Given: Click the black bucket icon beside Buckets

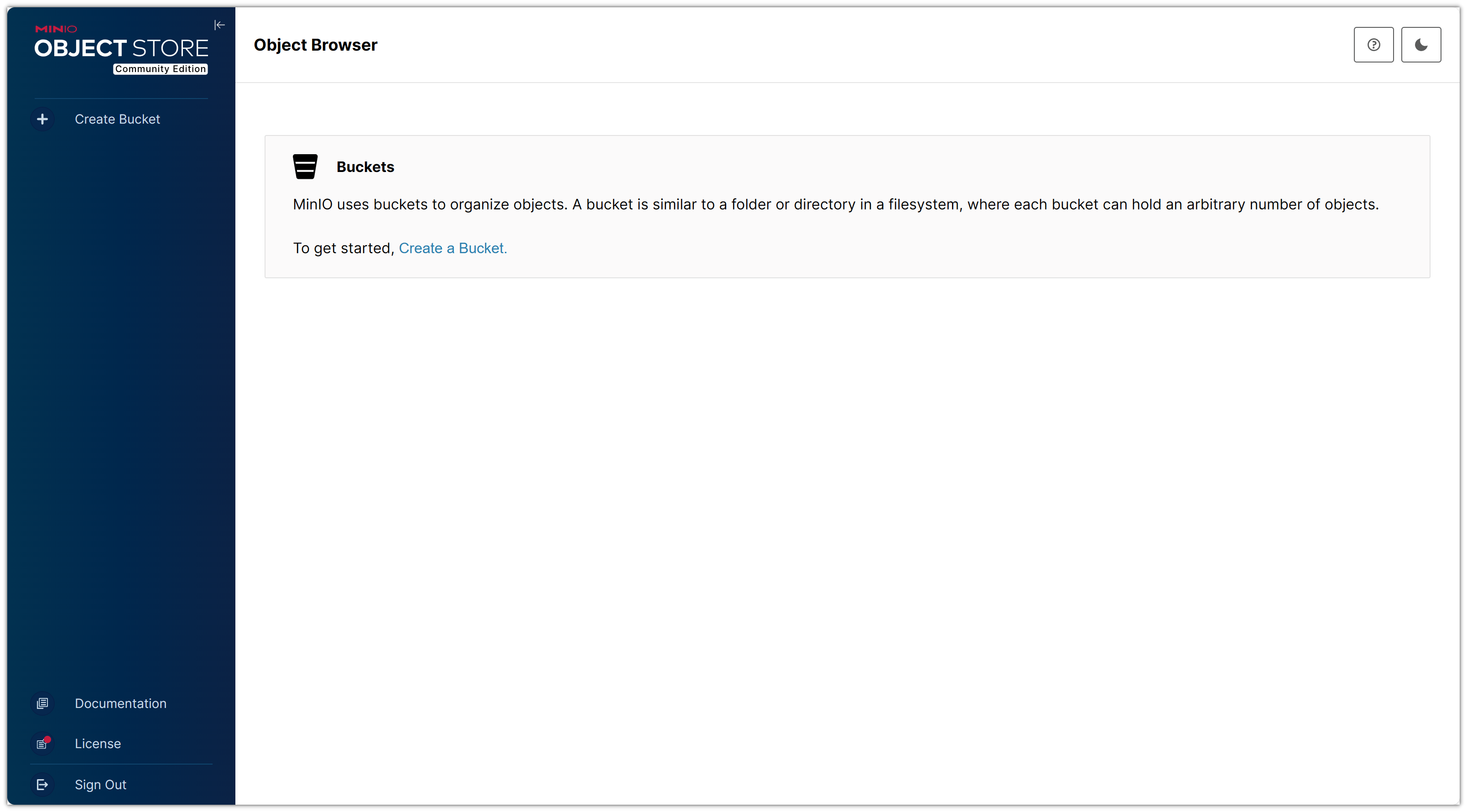Looking at the screenshot, I should [x=305, y=167].
